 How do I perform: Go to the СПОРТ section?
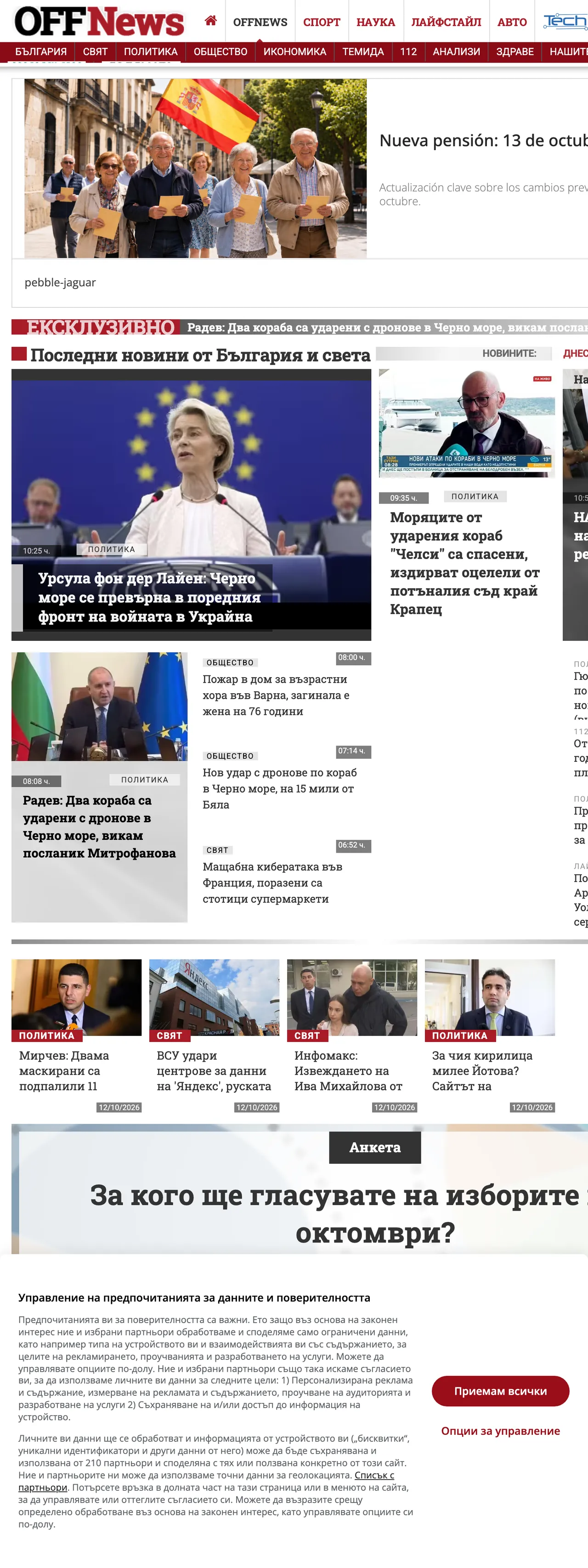point(322,22)
